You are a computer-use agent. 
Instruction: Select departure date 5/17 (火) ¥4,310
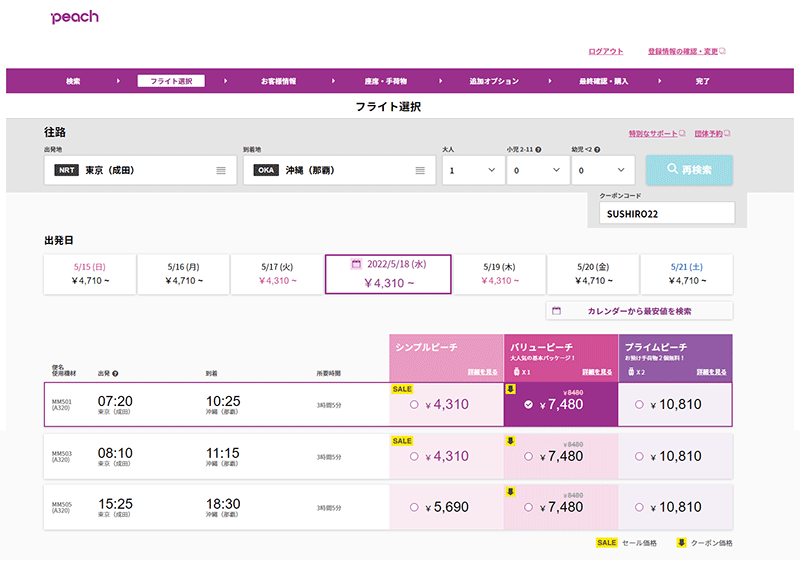point(277,274)
